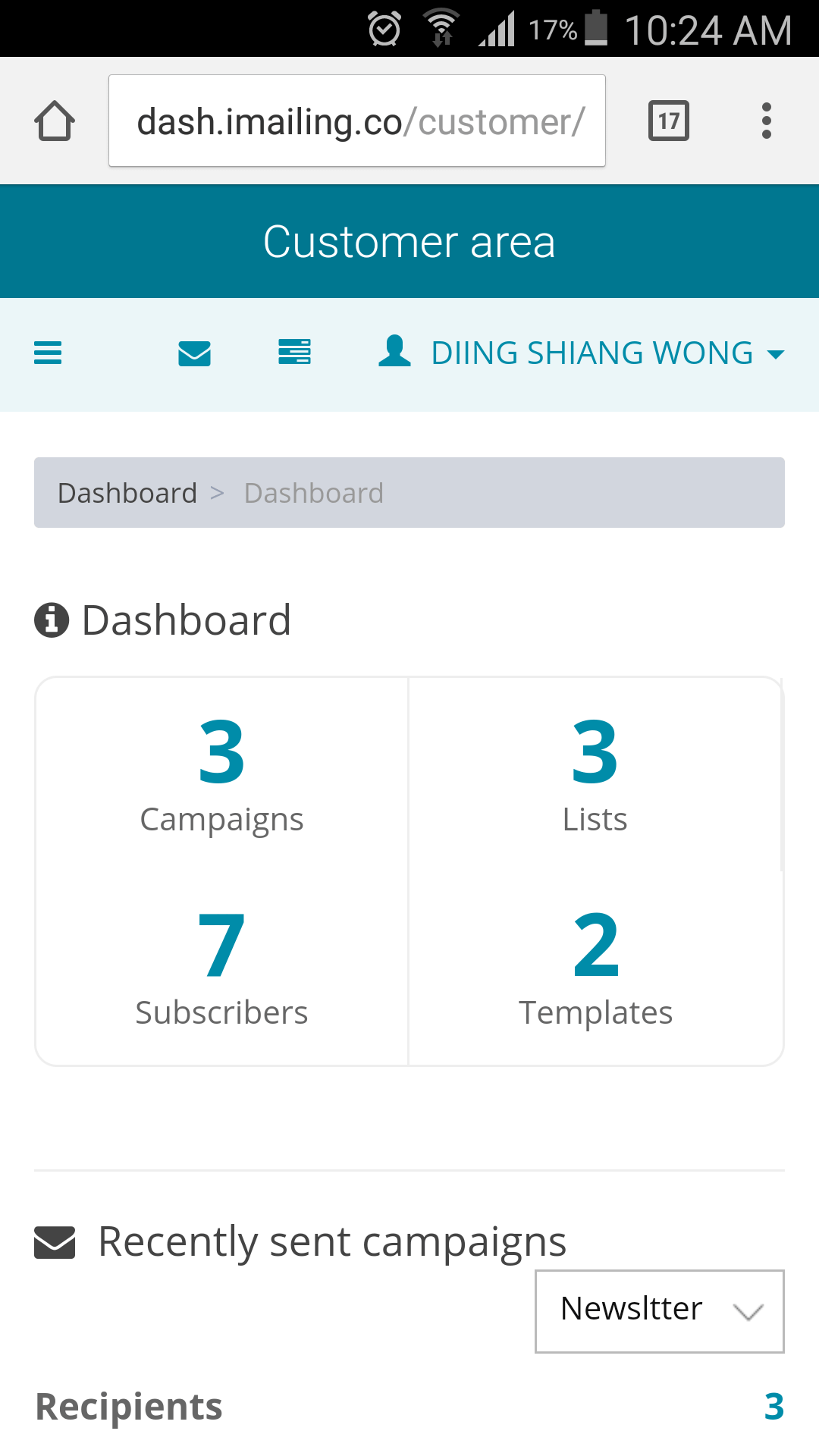Click the server lists icon
819x1456 pixels.
294,353
